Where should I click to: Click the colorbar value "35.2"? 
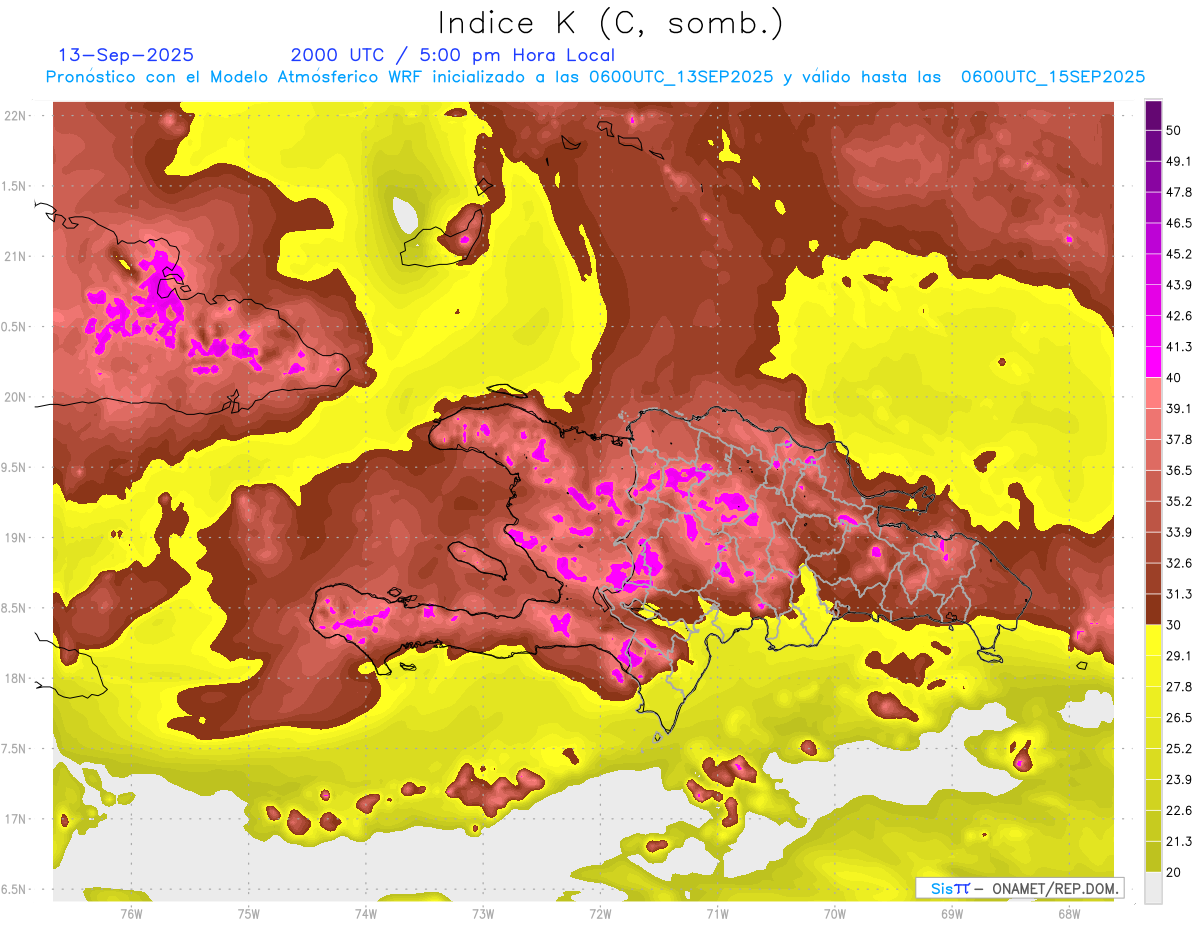coord(1178,501)
